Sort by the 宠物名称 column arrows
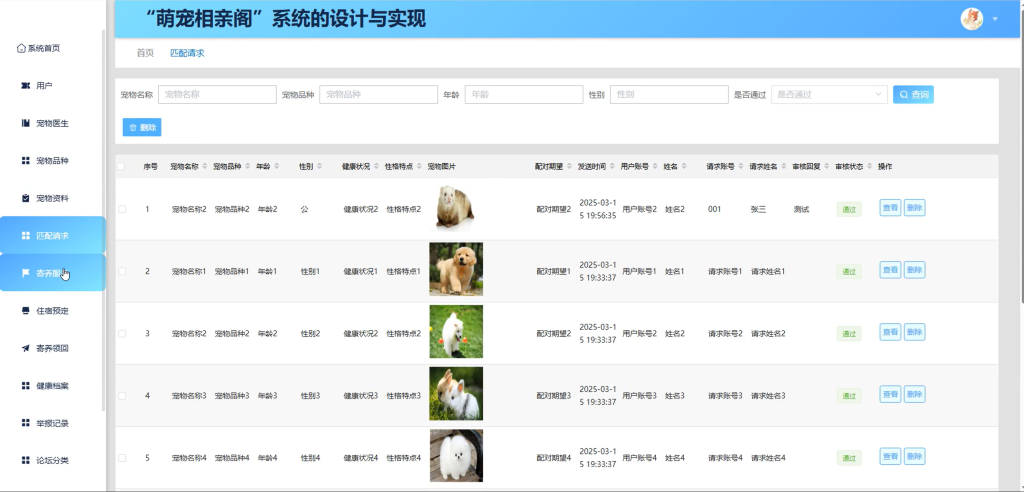This screenshot has height=492, width=1024. 205,167
